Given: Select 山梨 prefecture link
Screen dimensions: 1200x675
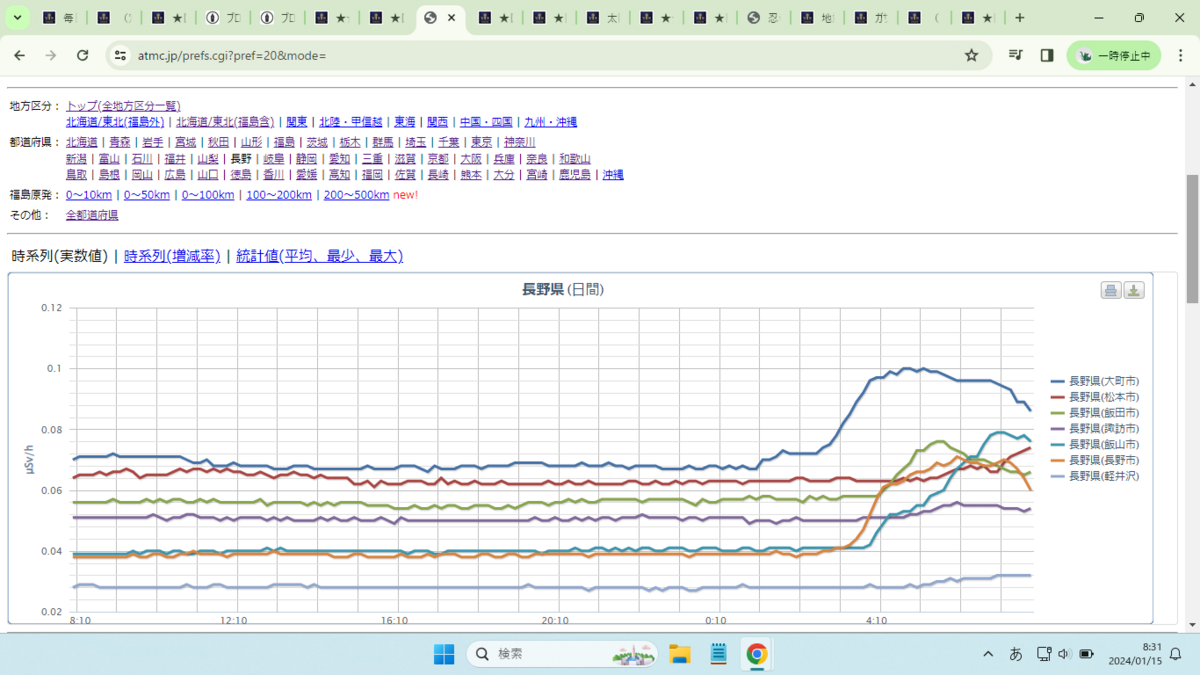Looking at the screenshot, I should click(208, 159).
